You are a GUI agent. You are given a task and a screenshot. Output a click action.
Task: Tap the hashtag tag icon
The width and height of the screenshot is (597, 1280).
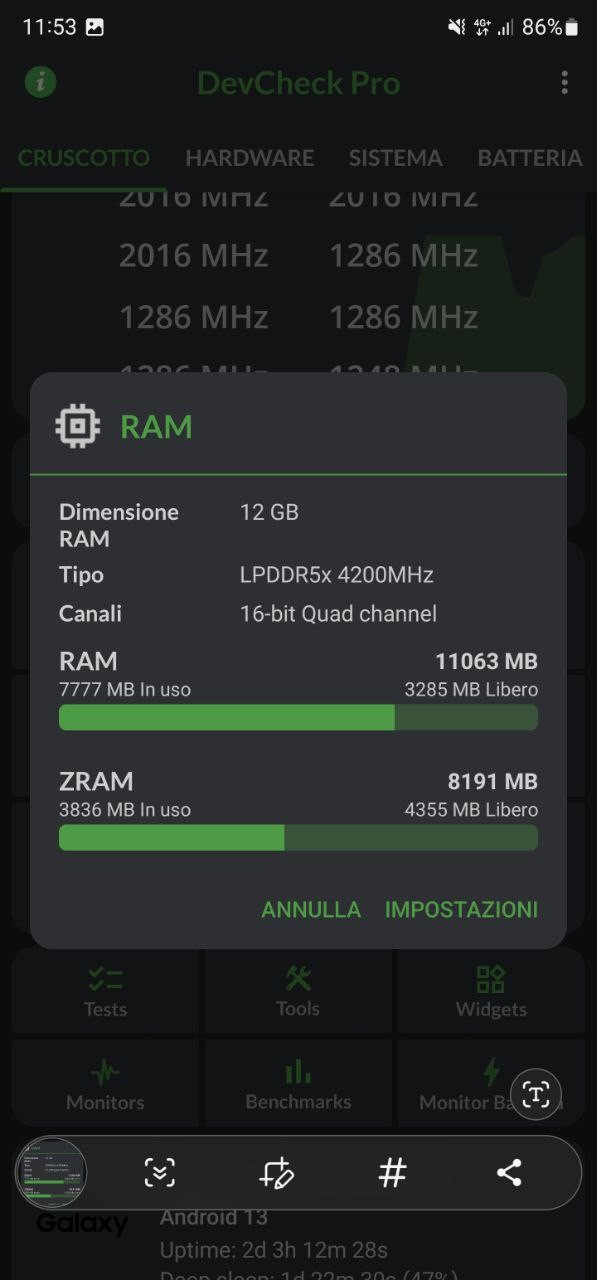(x=393, y=1172)
